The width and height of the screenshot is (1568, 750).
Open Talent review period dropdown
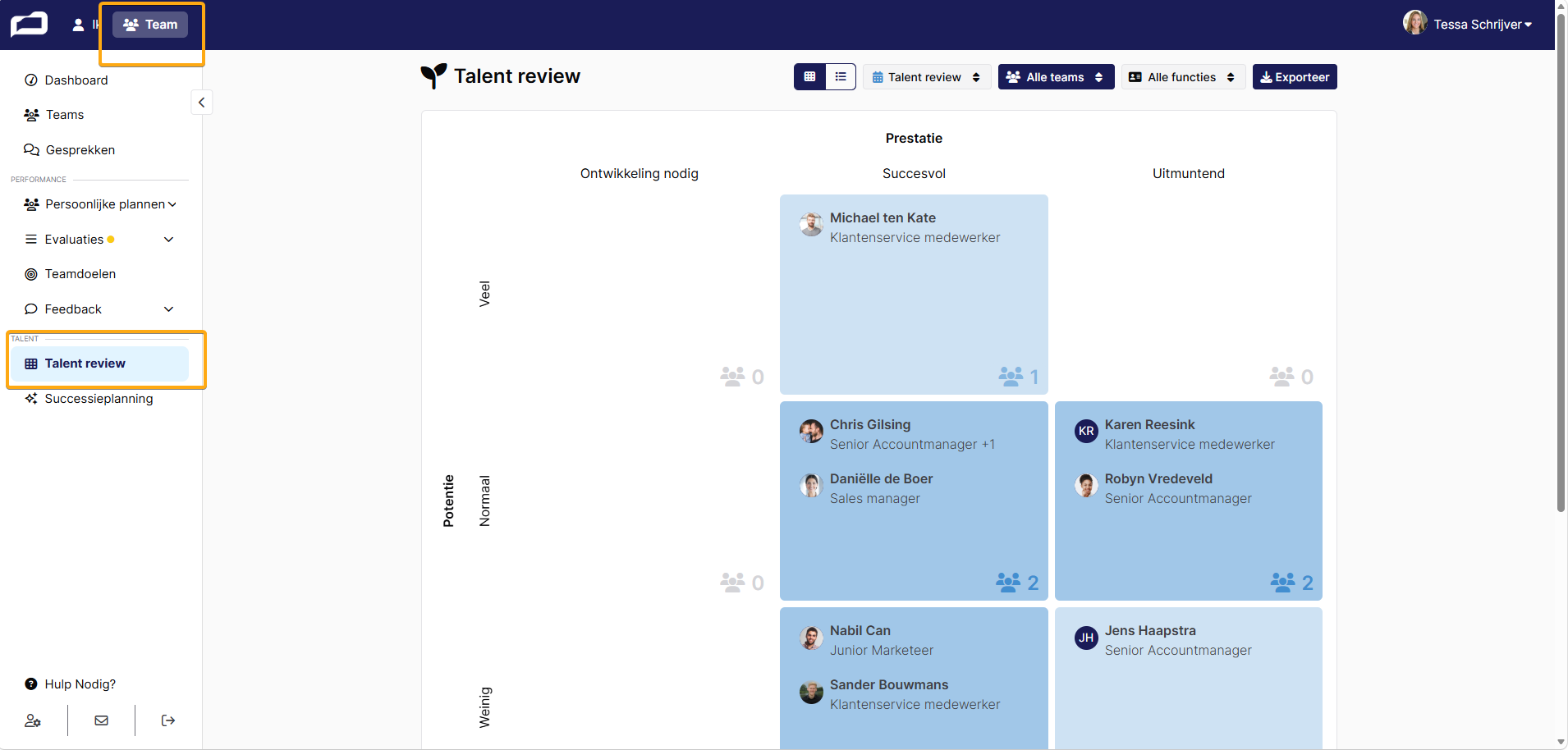[927, 77]
